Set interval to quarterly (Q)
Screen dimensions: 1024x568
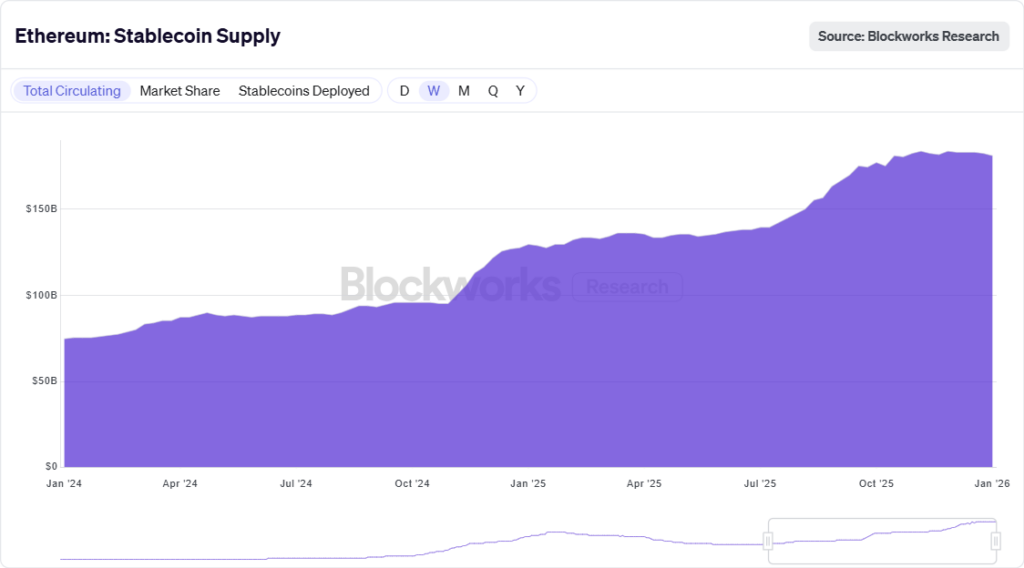pyautogui.click(x=493, y=91)
